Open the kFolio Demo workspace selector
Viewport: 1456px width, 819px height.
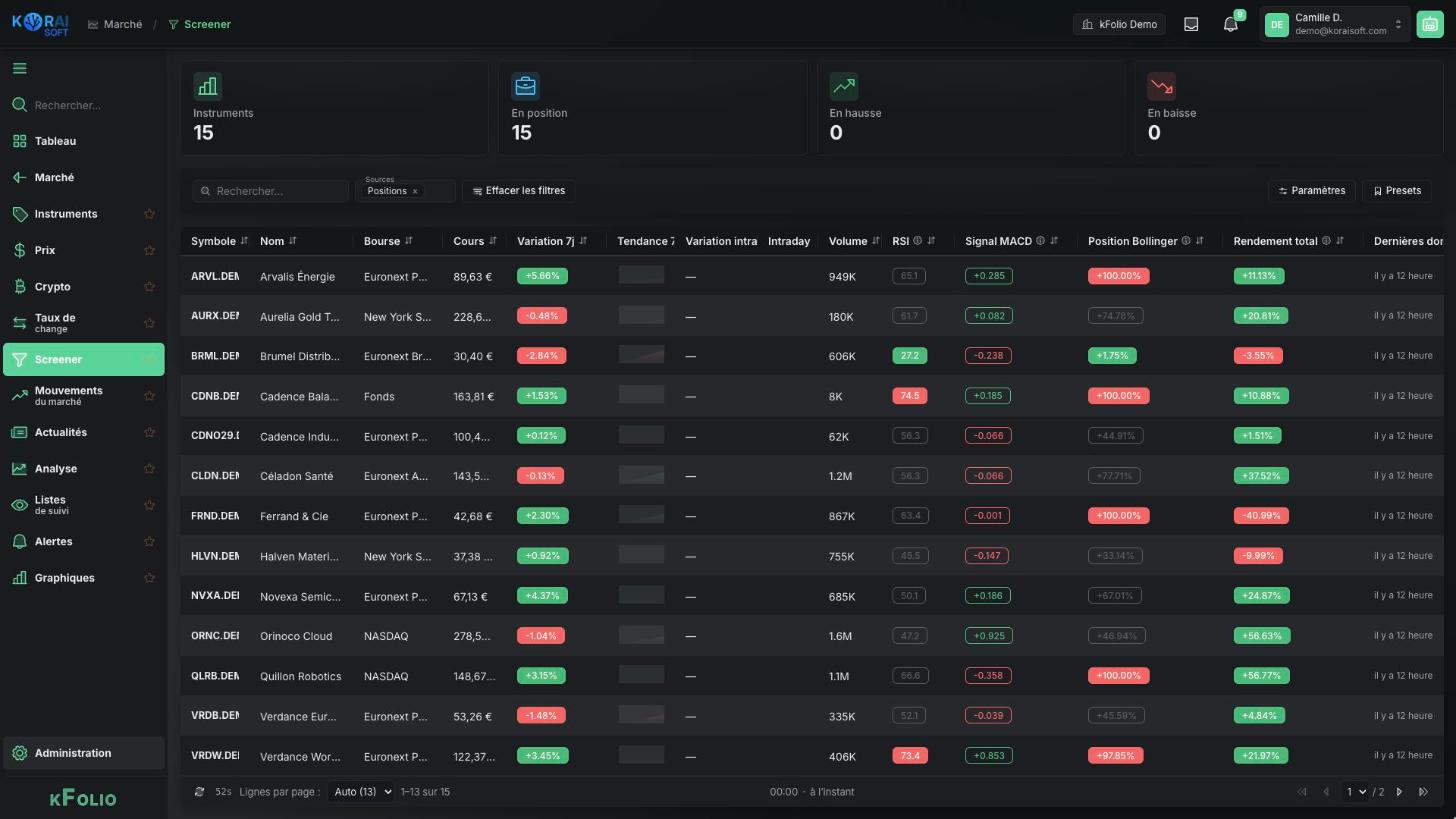pos(1119,24)
